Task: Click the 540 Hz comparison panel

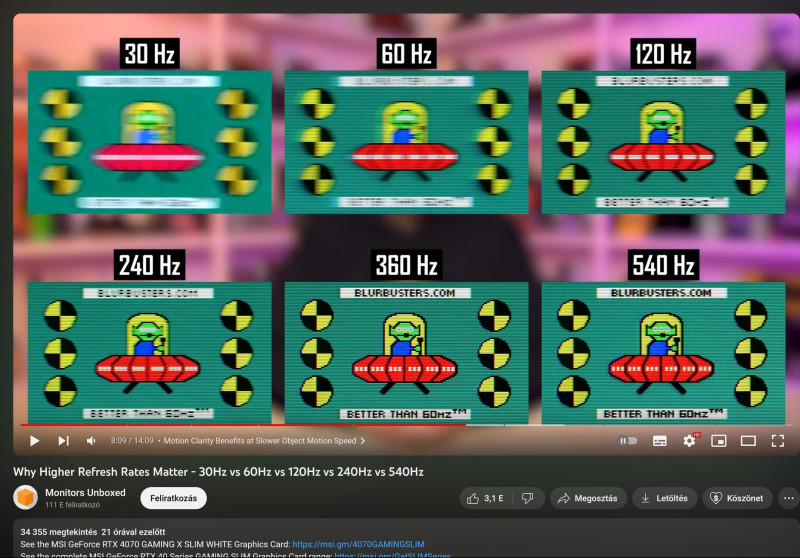Action: 663,352
